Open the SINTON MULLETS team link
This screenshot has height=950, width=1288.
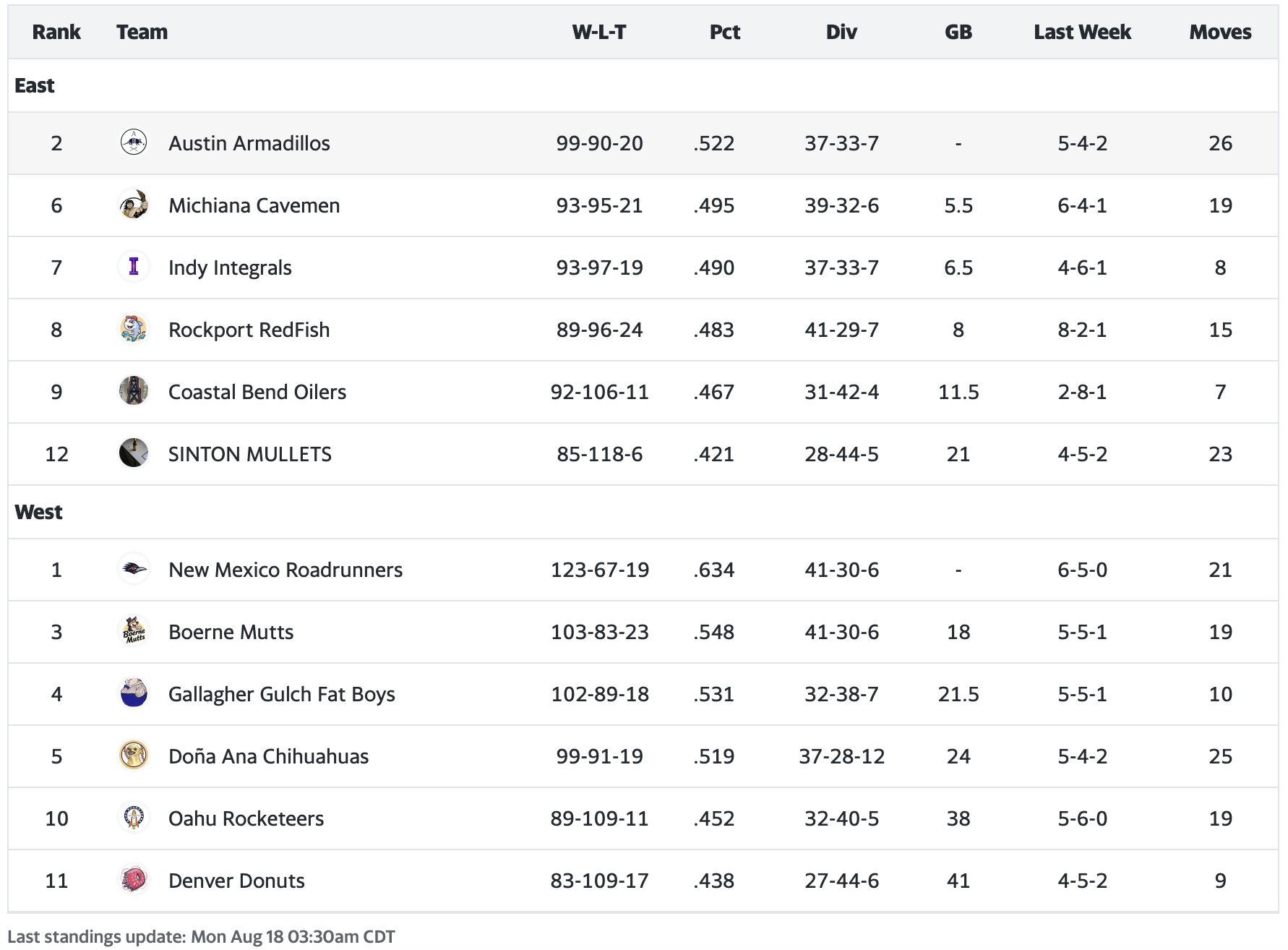[249, 454]
